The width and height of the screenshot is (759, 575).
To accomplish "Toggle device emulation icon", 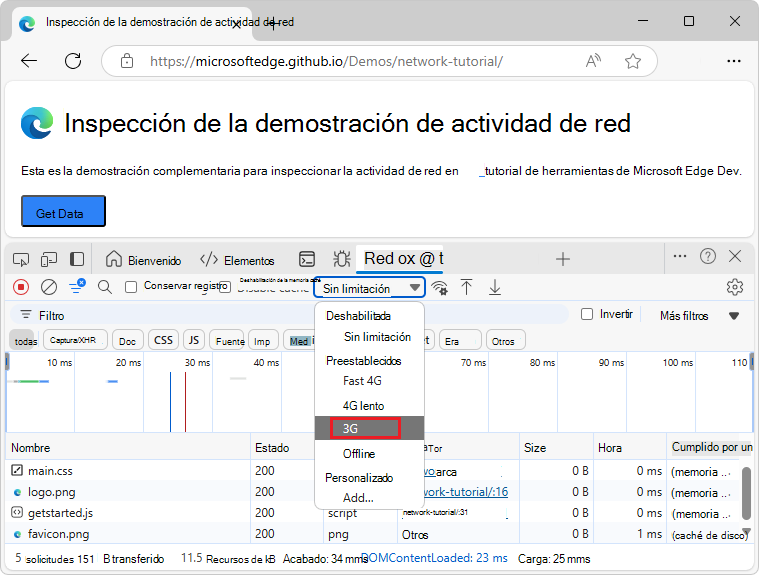I will coord(49,259).
